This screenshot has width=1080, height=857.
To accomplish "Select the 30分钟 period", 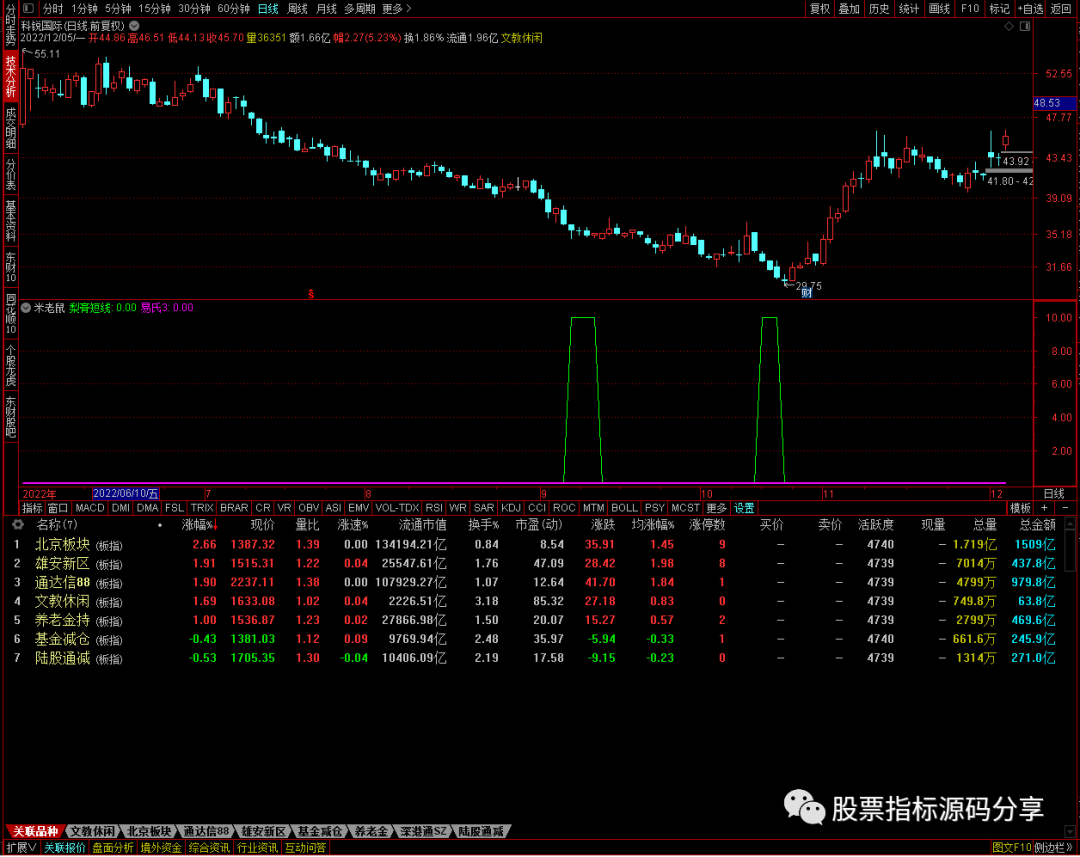I will click(x=194, y=9).
